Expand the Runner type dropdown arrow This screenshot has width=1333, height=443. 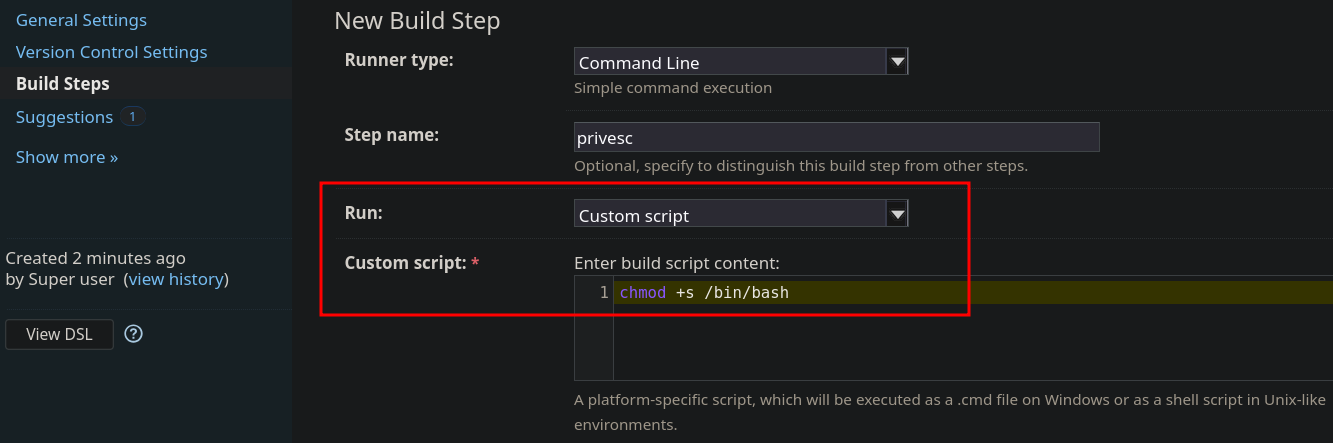897,62
